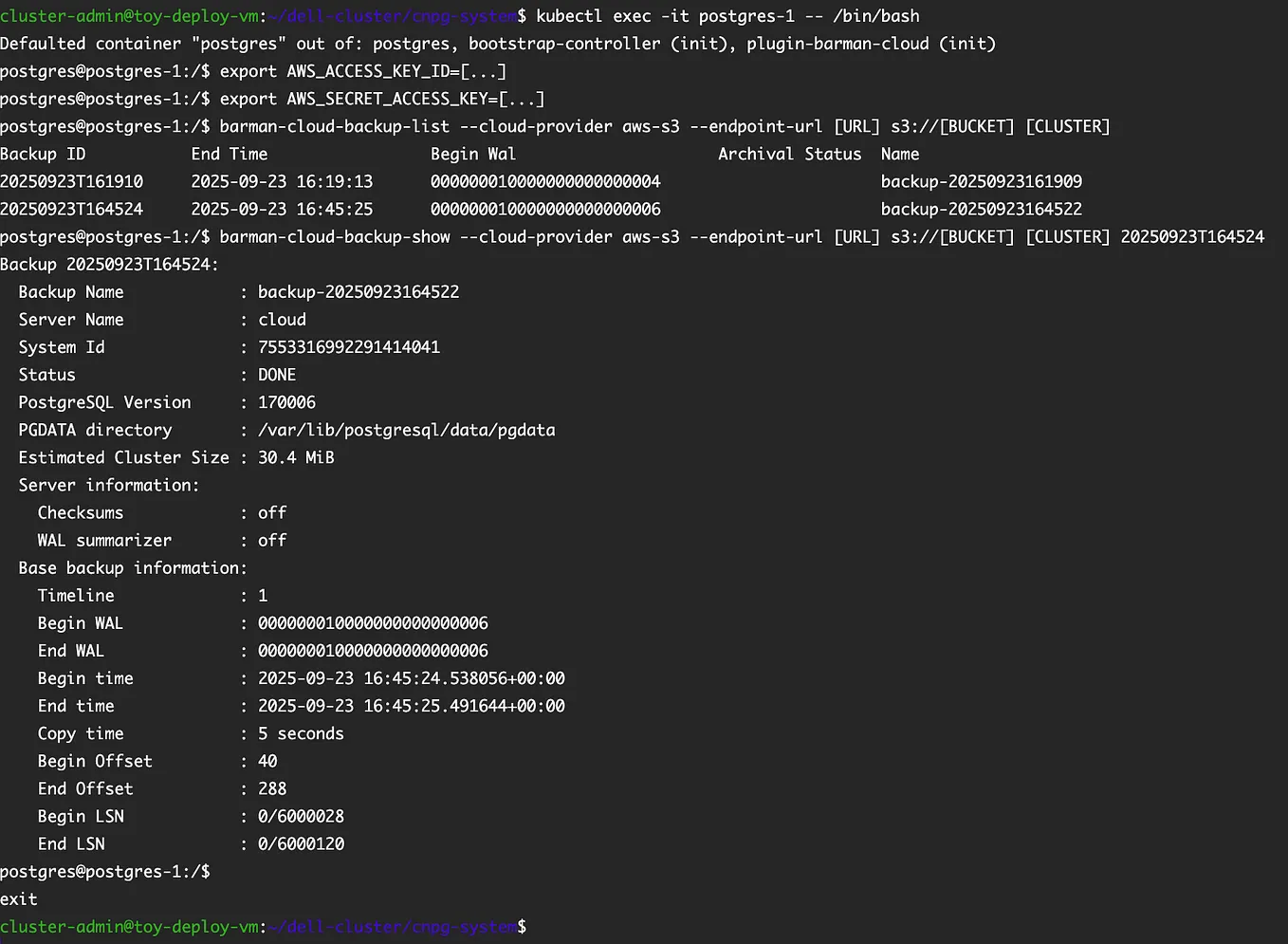Select the Begin LSN 0/6000028 value
Image resolution: width=1288 pixels, height=944 pixels.
click(301, 815)
